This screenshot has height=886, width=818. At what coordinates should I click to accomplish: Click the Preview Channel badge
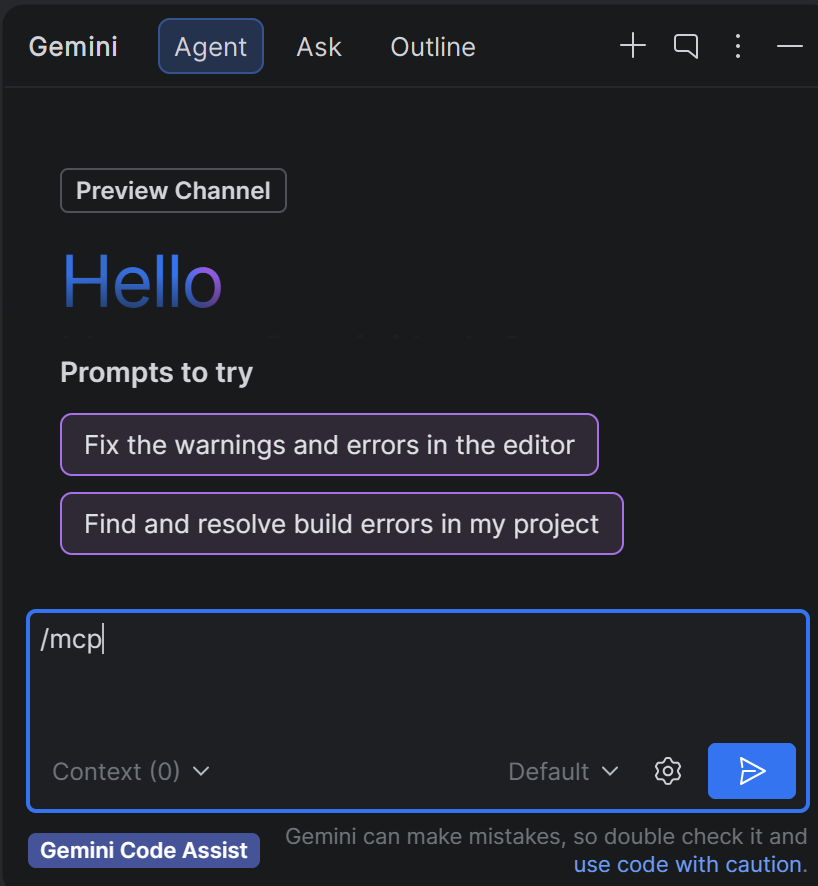(173, 190)
